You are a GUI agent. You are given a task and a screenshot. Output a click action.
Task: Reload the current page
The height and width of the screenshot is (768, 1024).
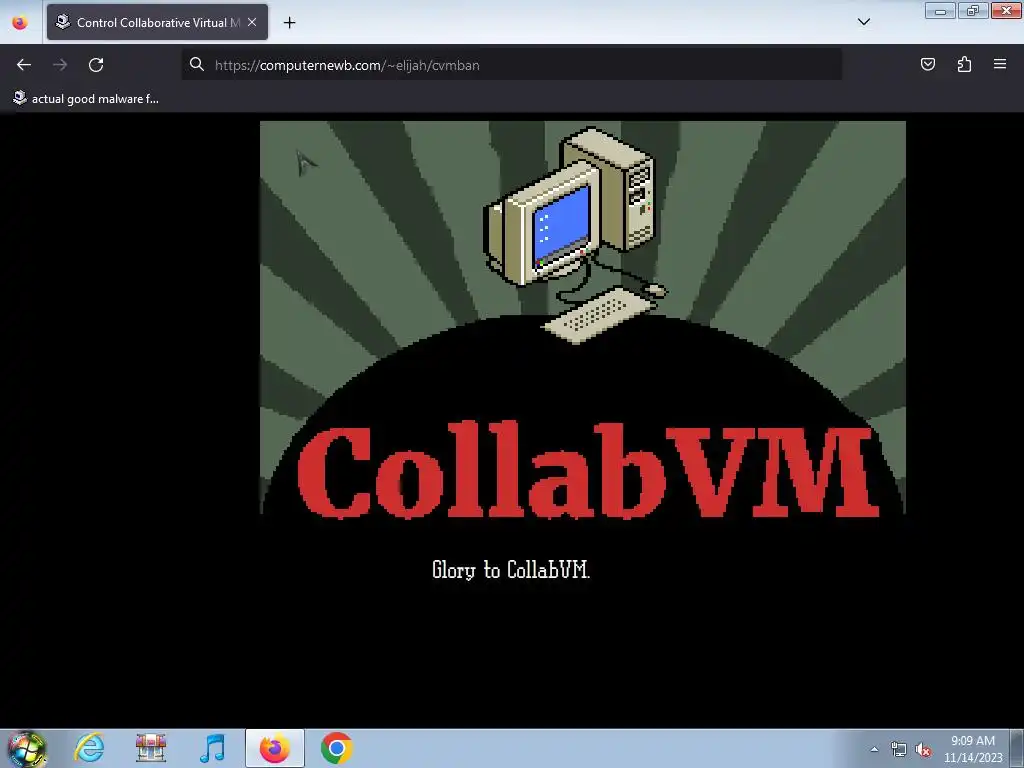pos(96,65)
